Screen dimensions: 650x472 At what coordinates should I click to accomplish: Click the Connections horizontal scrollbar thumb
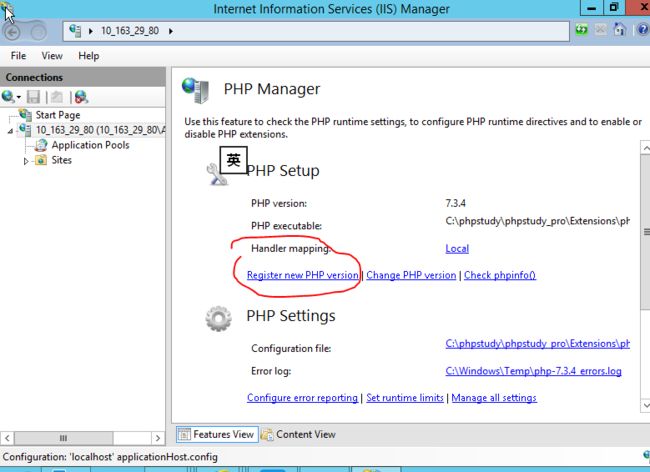(63, 438)
